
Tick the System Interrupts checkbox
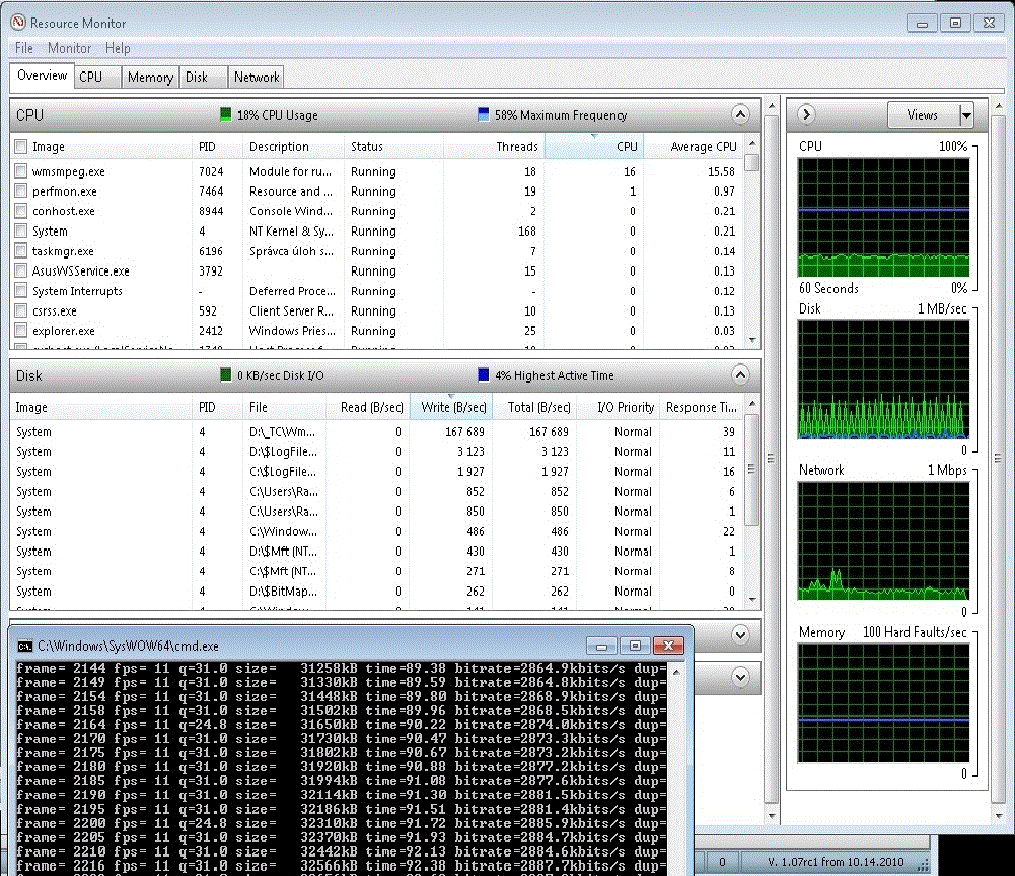tap(21, 291)
